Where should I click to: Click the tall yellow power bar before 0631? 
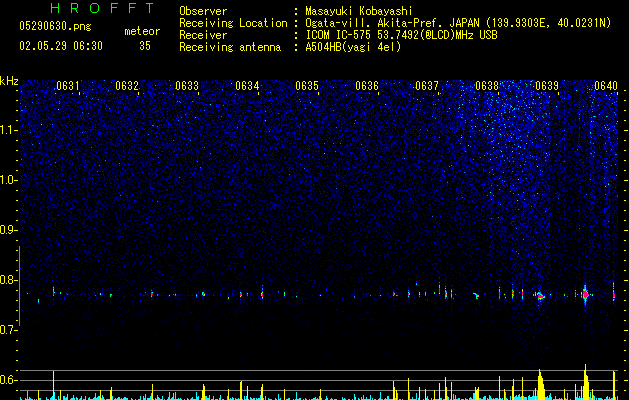53,385
